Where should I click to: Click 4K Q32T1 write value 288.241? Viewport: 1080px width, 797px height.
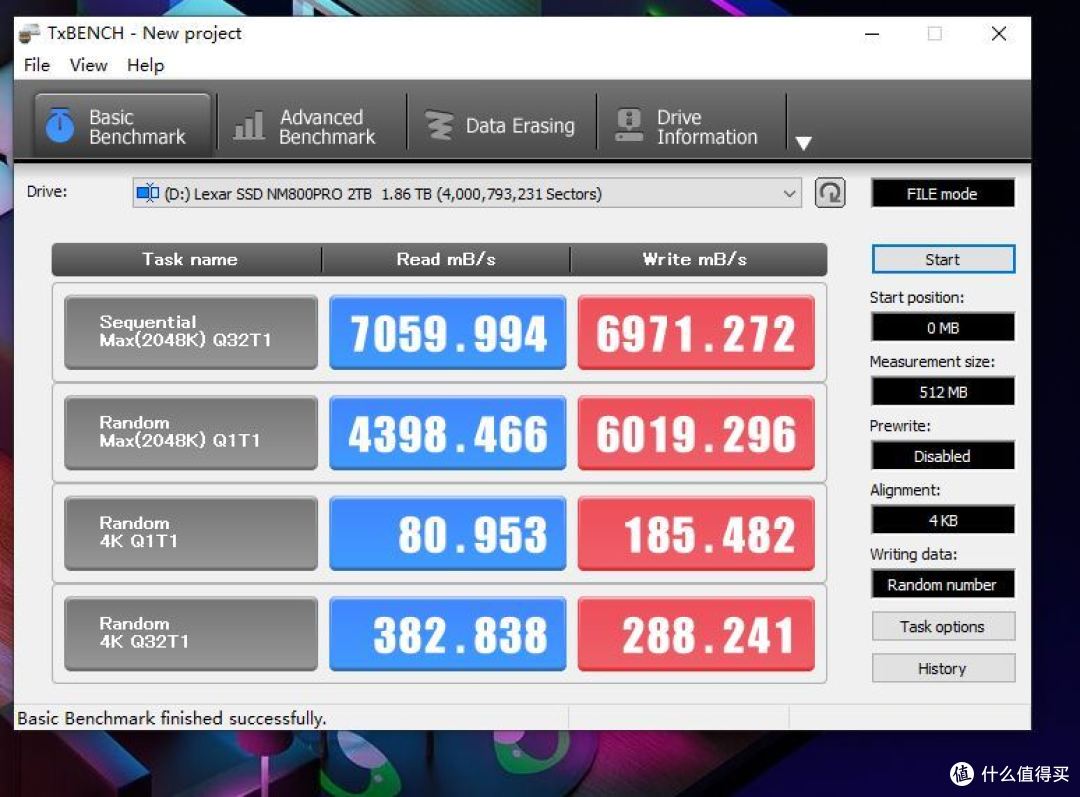[x=696, y=633]
